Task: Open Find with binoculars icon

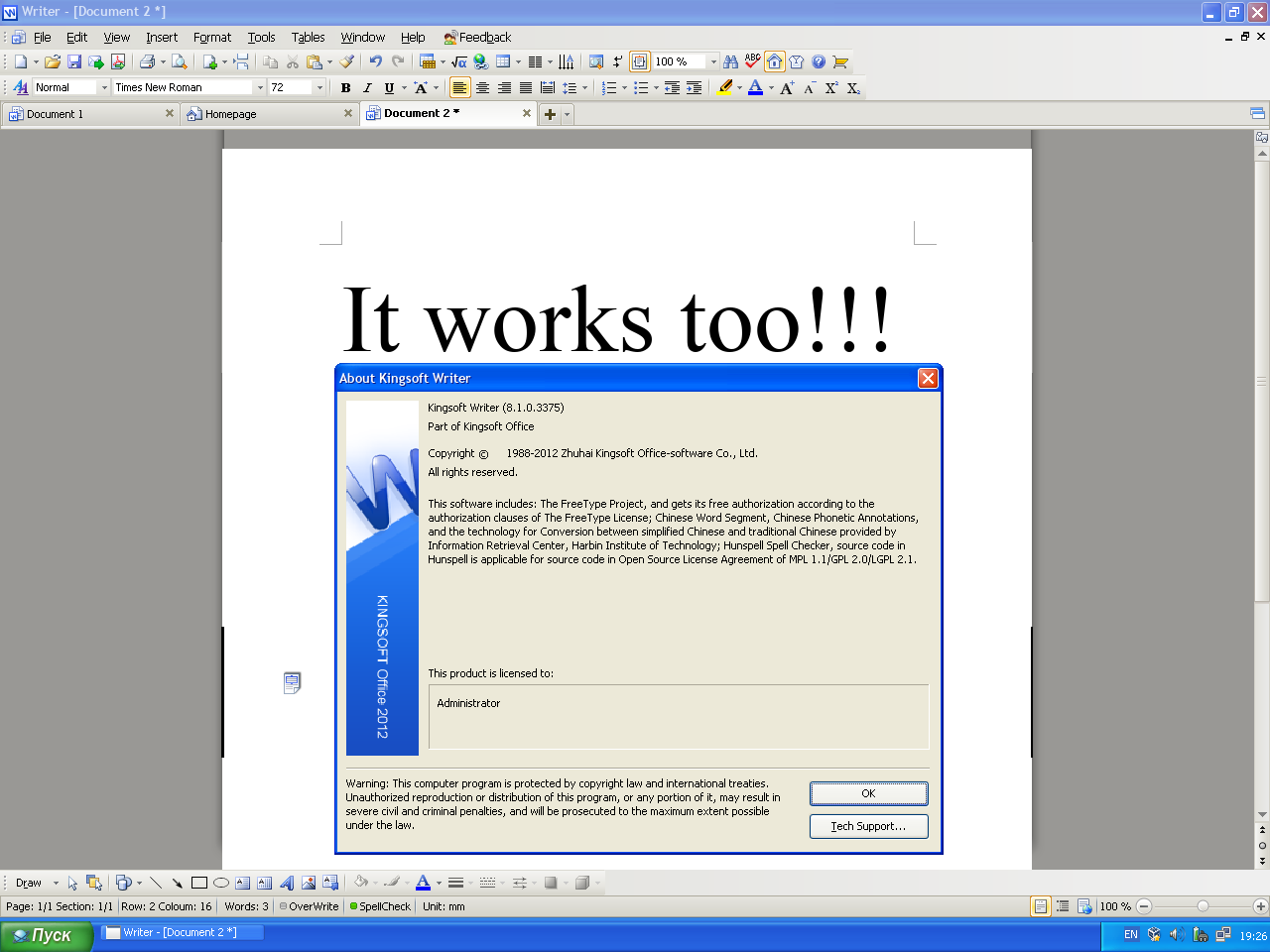Action: click(x=731, y=61)
